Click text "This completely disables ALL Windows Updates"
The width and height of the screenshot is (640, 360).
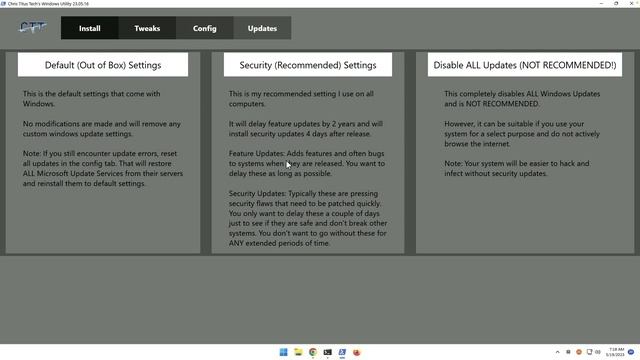click(522, 93)
